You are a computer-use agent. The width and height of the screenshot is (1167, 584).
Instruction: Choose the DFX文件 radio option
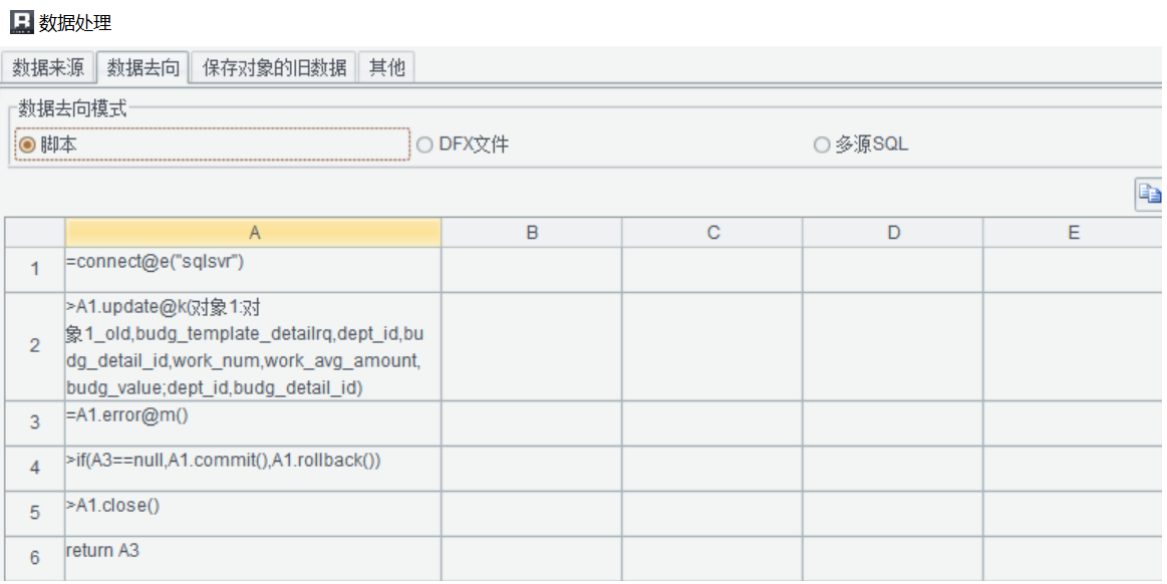[x=425, y=145]
